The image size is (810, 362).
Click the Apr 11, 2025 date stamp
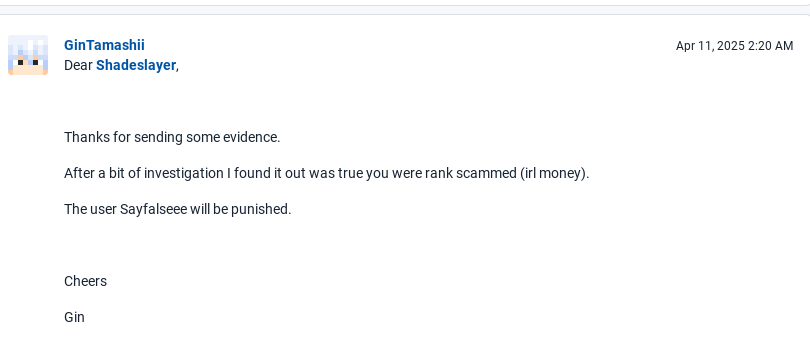tap(710, 46)
